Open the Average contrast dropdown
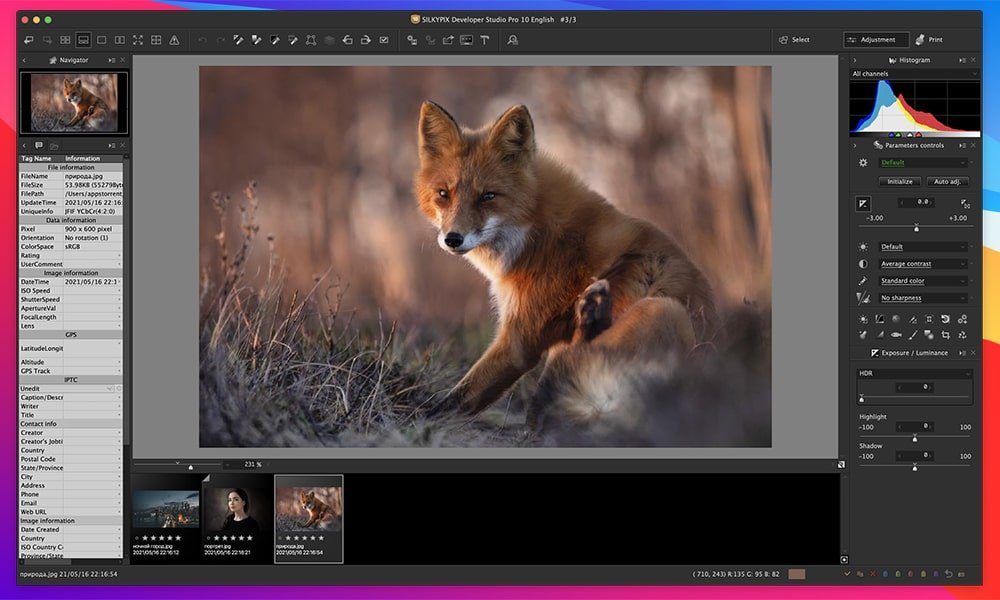 pos(923,264)
